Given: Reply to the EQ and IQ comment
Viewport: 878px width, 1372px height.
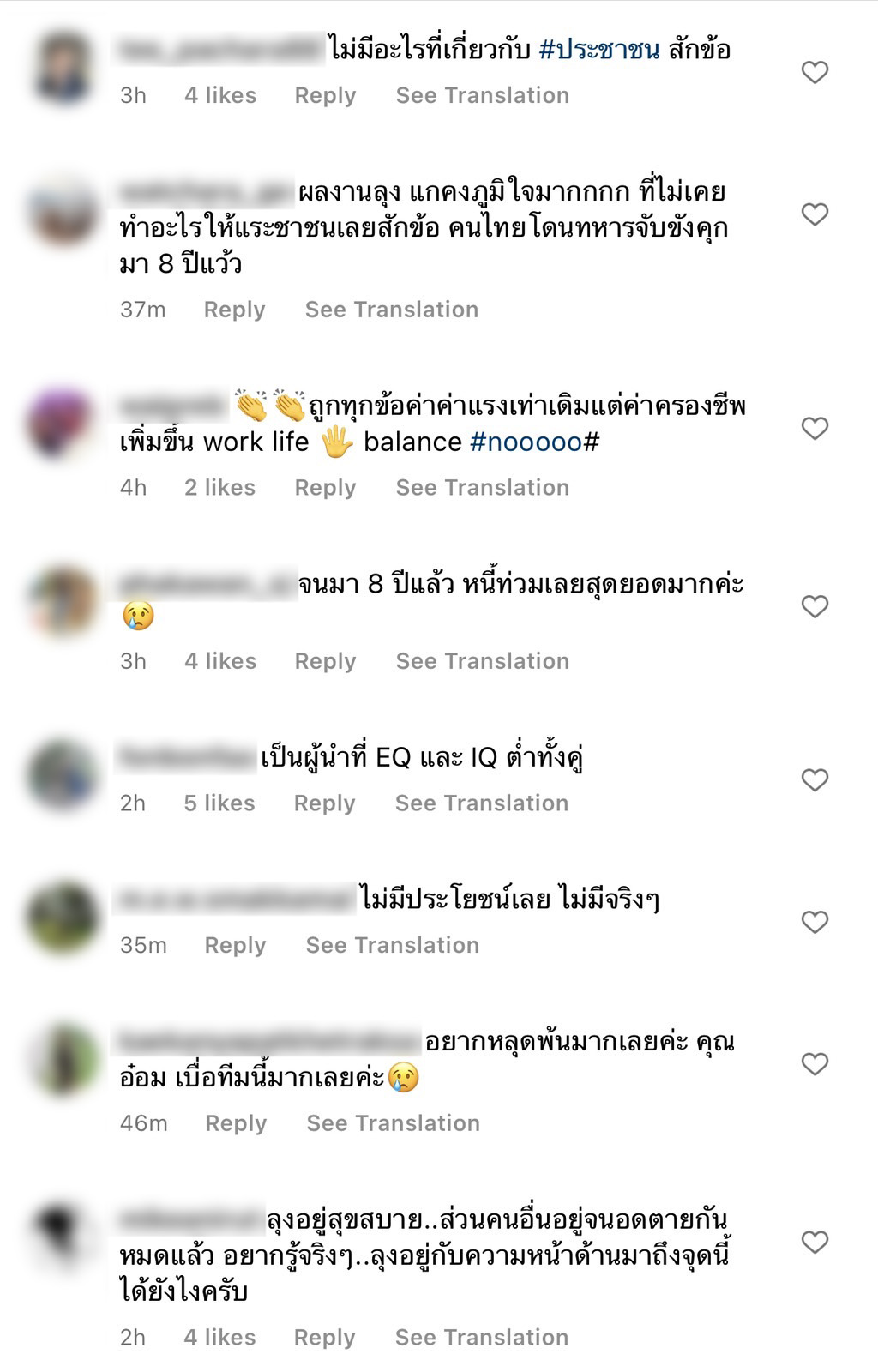Looking at the screenshot, I should (324, 803).
